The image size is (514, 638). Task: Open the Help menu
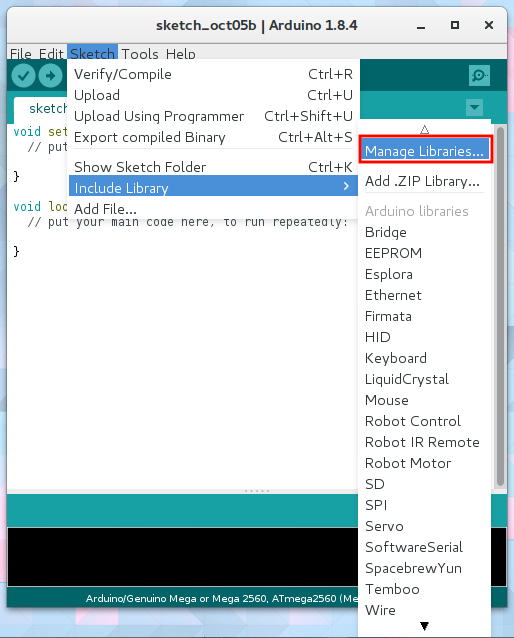tap(180, 53)
